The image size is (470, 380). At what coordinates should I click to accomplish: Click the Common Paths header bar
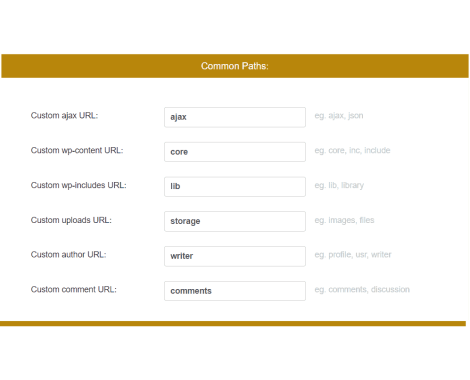[235, 66]
